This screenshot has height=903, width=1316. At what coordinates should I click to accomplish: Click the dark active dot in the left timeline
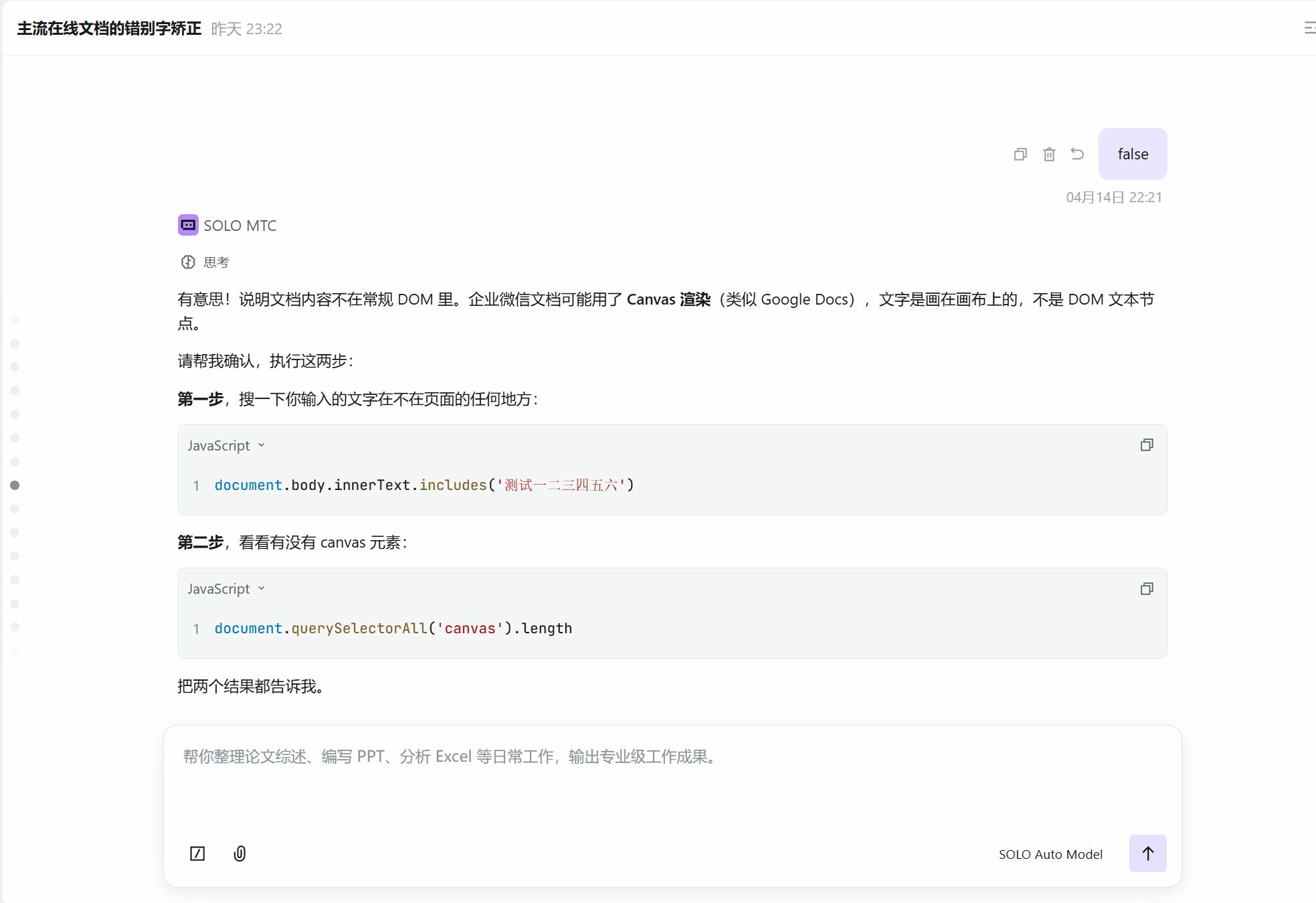coord(15,485)
